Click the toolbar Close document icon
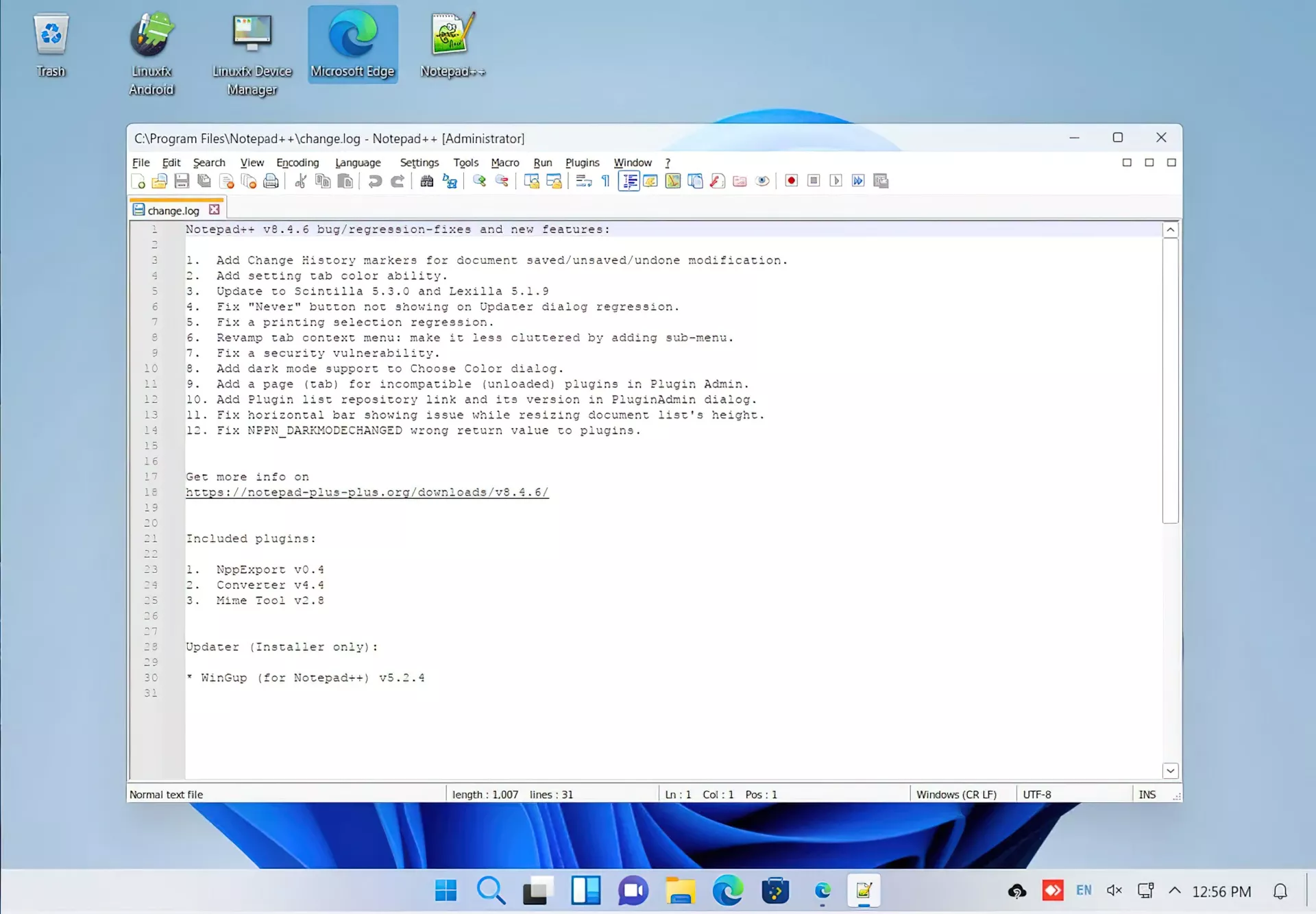Screen dimensions: 1316x914 pos(226,181)
